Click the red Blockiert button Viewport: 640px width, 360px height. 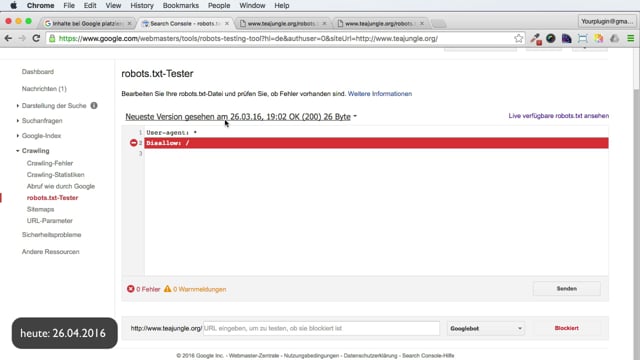pyautogui.click(x=567, y=328)
